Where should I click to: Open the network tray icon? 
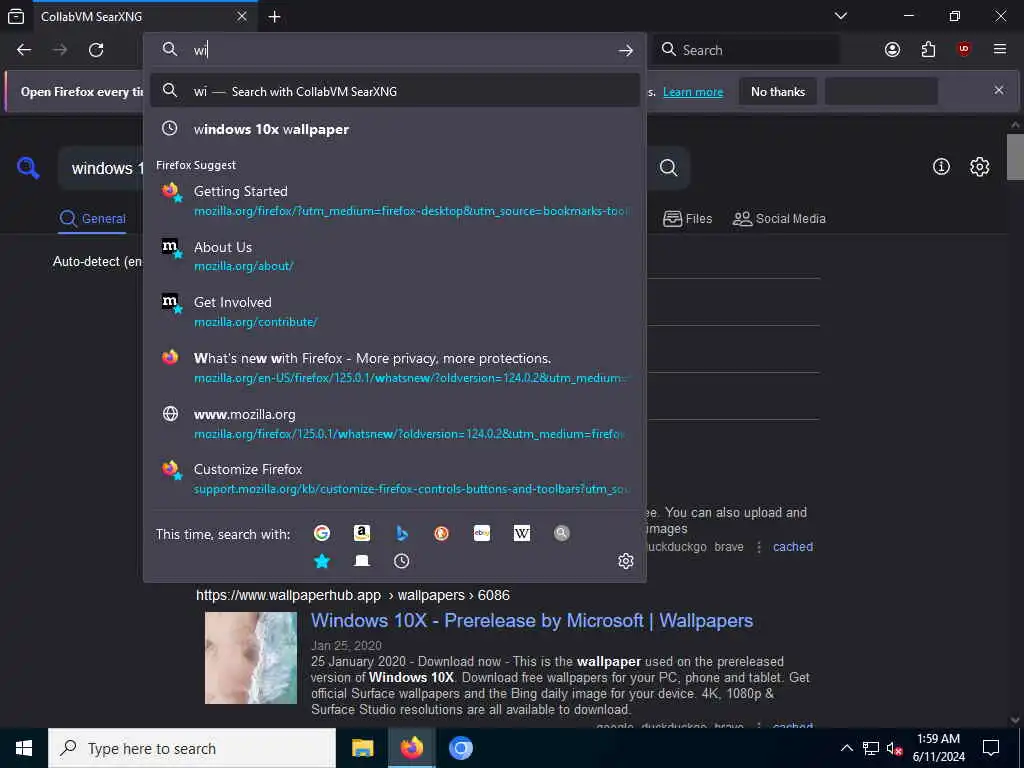coord(871,748)
